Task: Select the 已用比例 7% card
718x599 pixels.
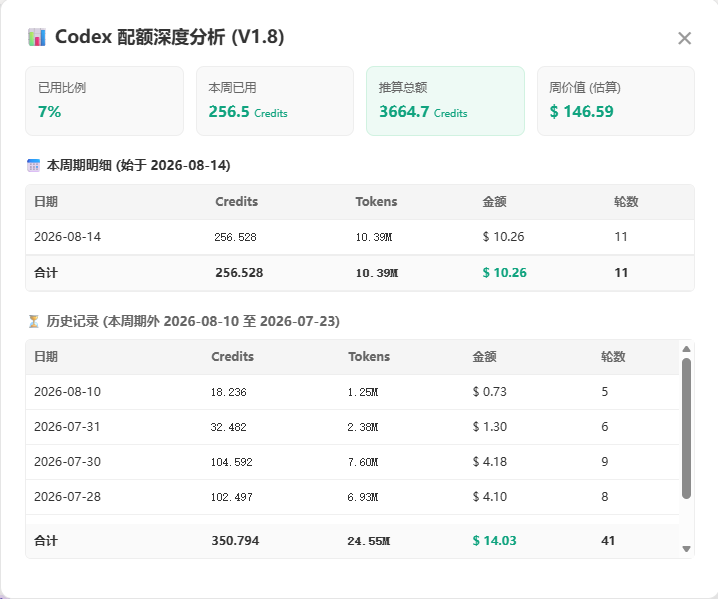Action: (104, 101)
